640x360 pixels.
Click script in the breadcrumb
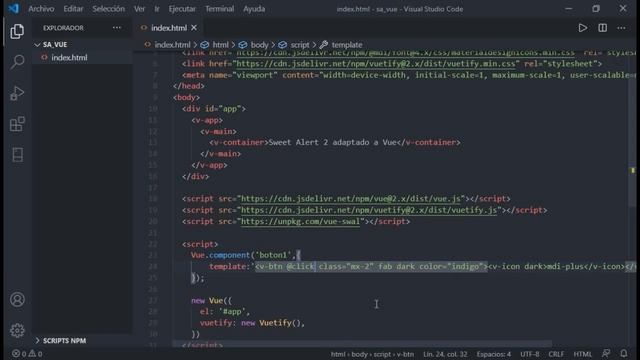pyautogui.click(x=300, y=44)
